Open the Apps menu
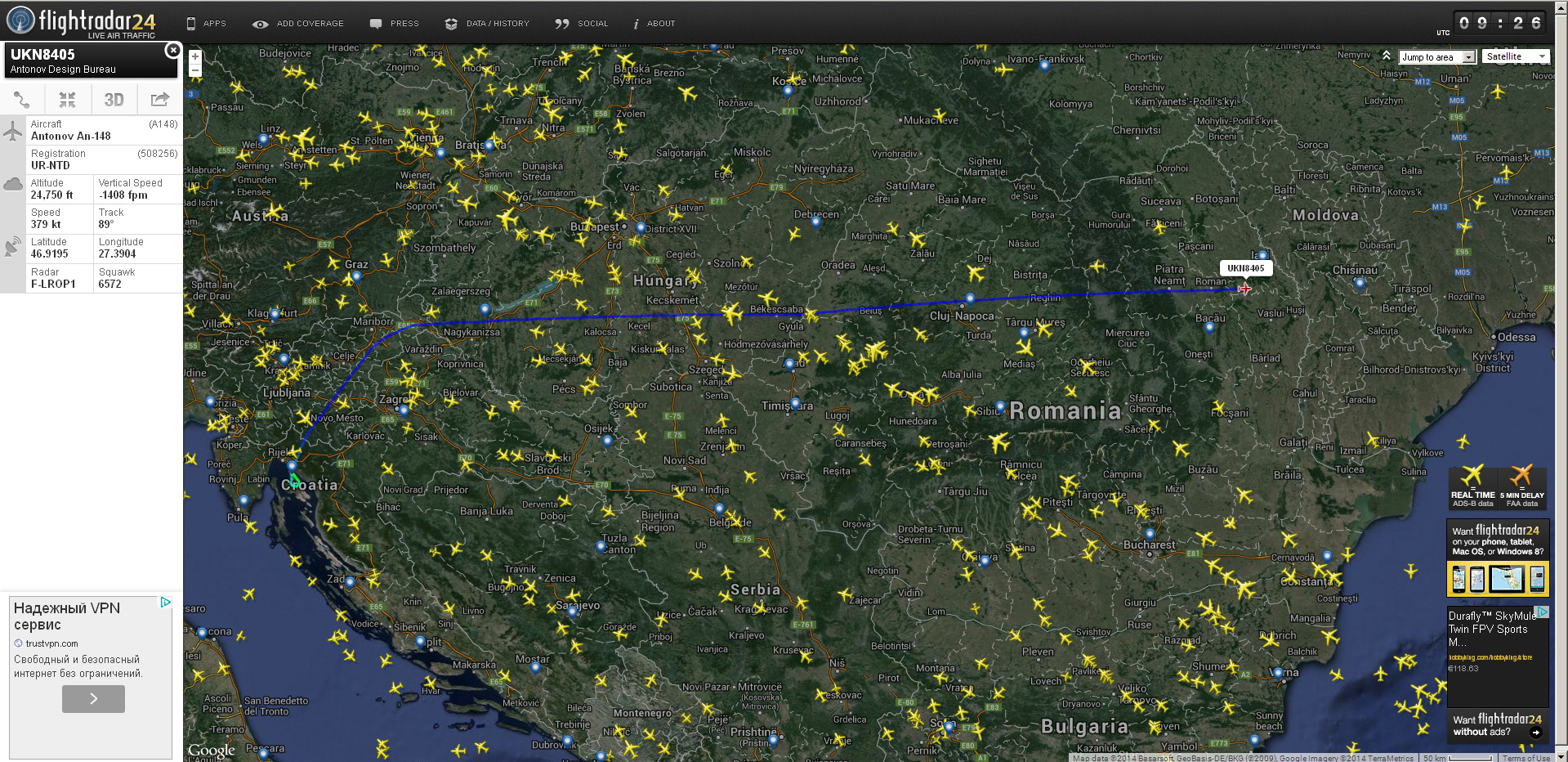1568x762 pixels. tap(206, 24)
